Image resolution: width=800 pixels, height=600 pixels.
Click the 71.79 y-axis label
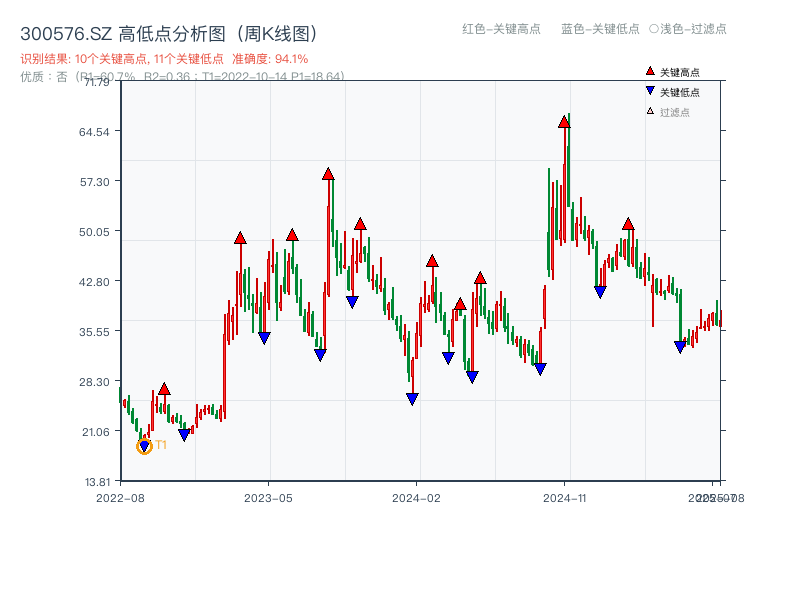click(x=95, y=84)
